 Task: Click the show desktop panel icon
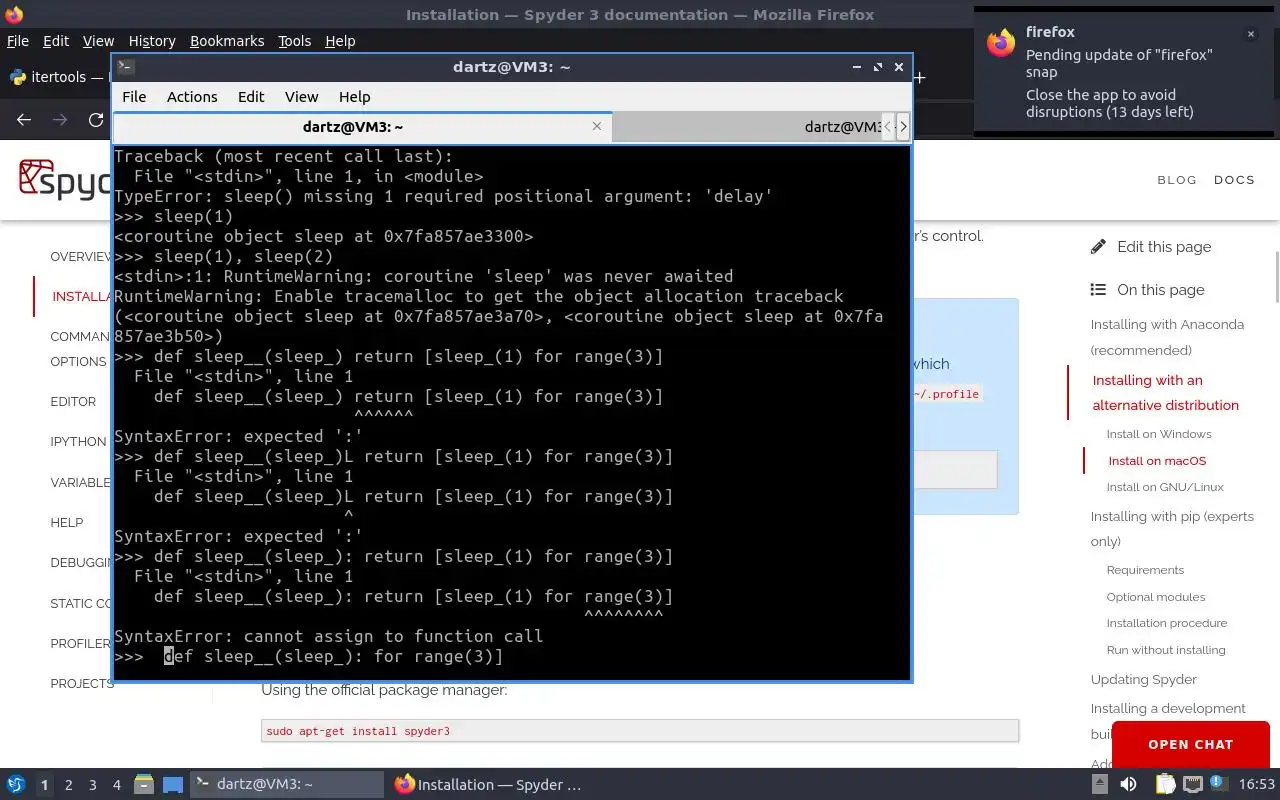pyautogui.click(x=173, y=785)
